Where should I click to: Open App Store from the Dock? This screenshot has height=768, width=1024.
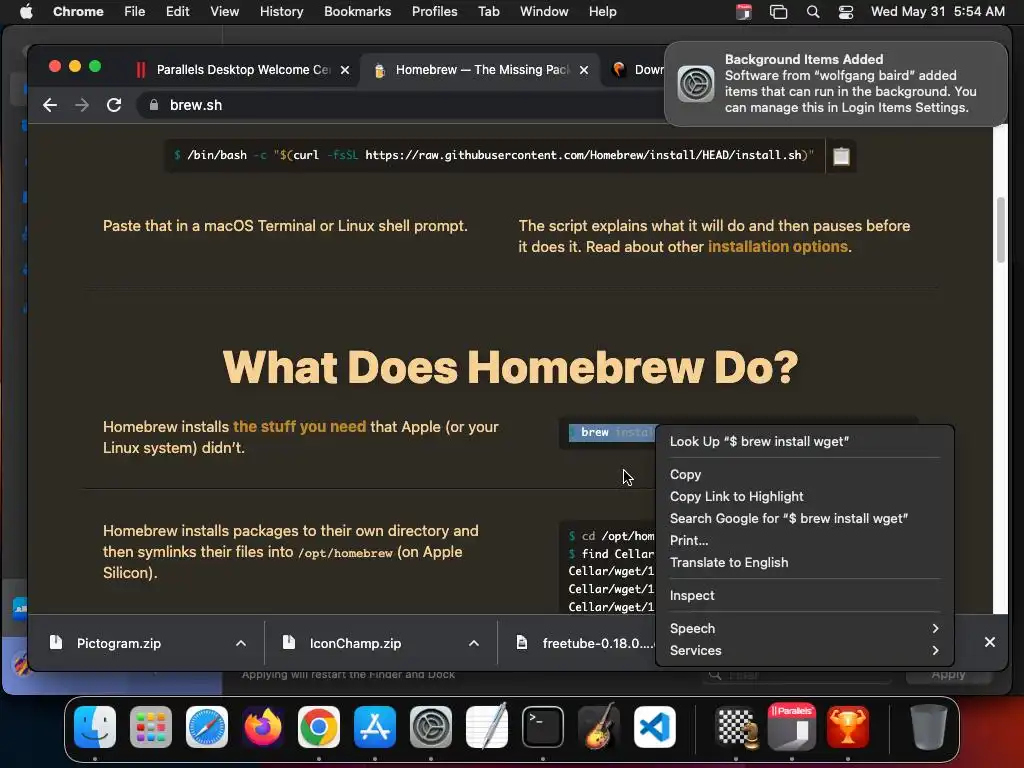pyautogui.click(x=375, y=727)
